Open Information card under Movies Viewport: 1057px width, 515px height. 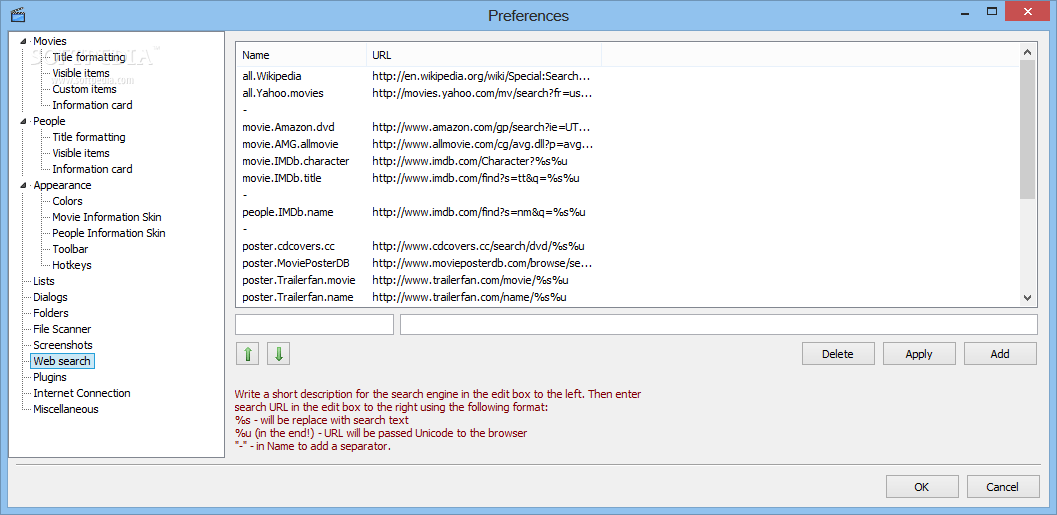(92, 105)
